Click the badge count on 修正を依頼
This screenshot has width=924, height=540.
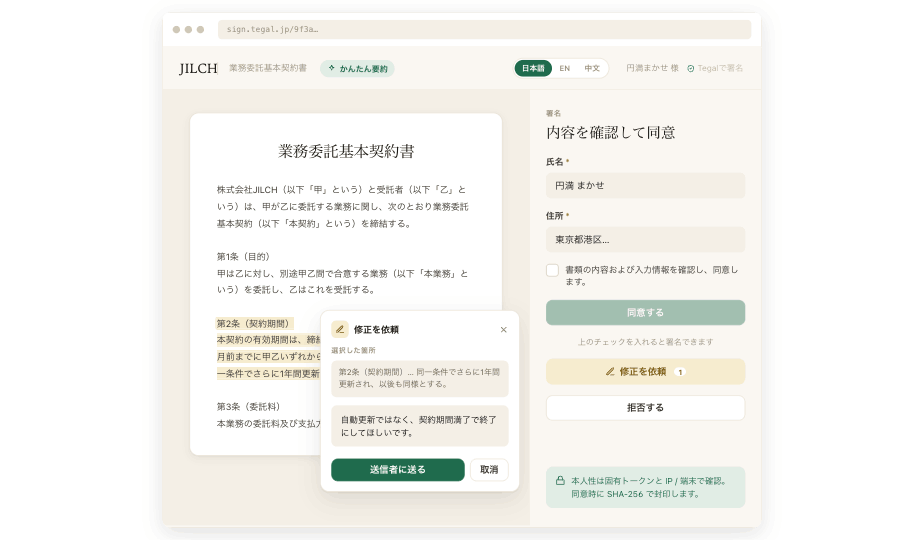pyautogui.click(x=680, y=372)
